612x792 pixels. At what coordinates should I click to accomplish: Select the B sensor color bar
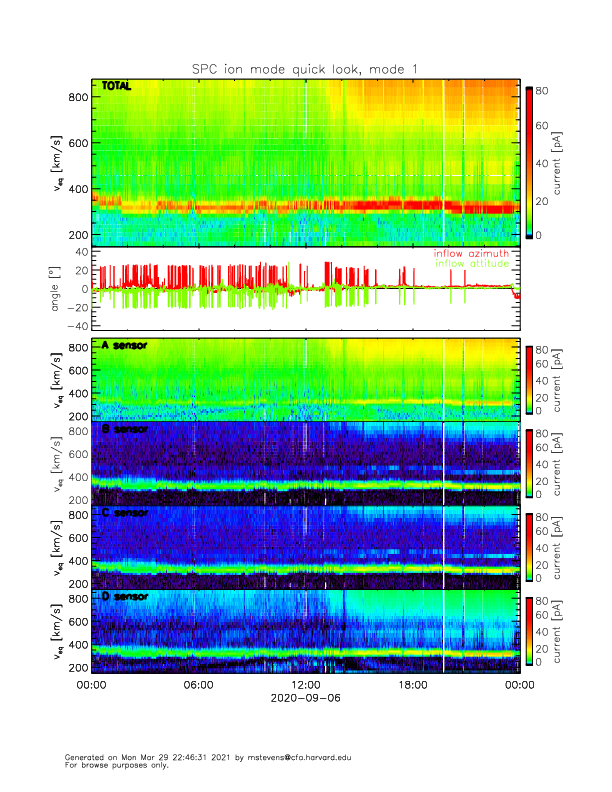pyautogui.click(x=530, y=464)
